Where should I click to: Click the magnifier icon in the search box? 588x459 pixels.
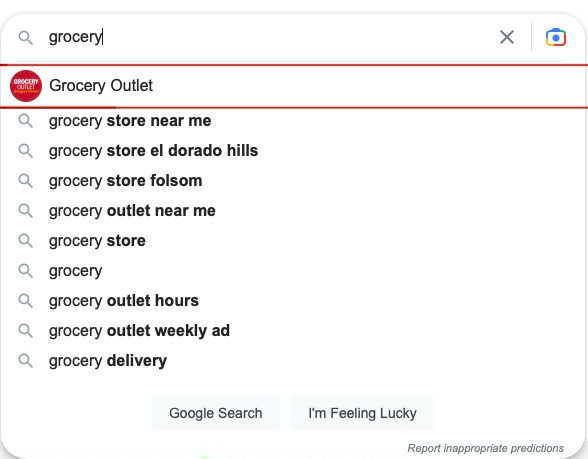click(x=26, y=38)
